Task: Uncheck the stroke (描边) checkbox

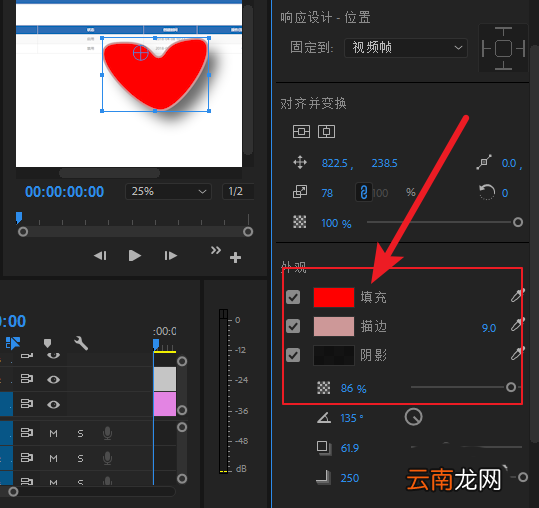Action: point(293,326)
